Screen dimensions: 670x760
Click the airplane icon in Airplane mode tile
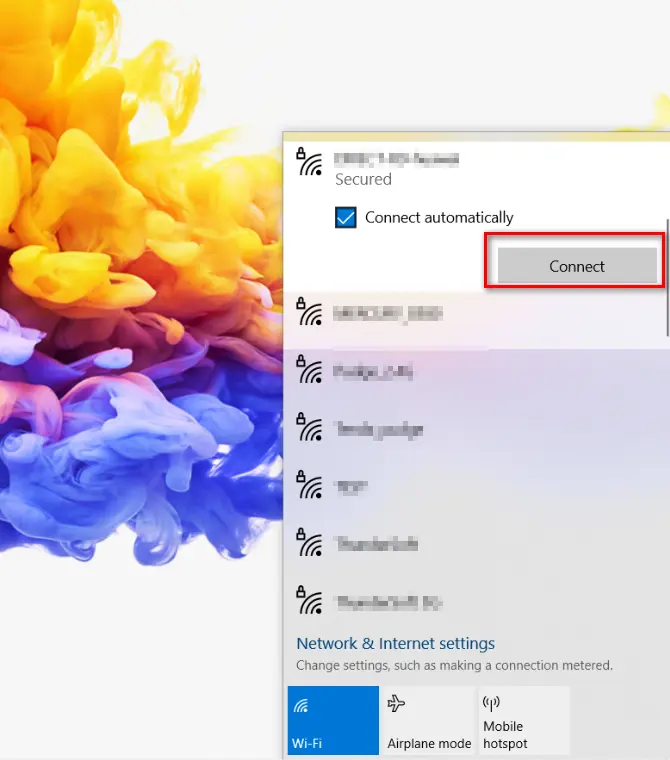pyautogui.click(x=396, y=703)
